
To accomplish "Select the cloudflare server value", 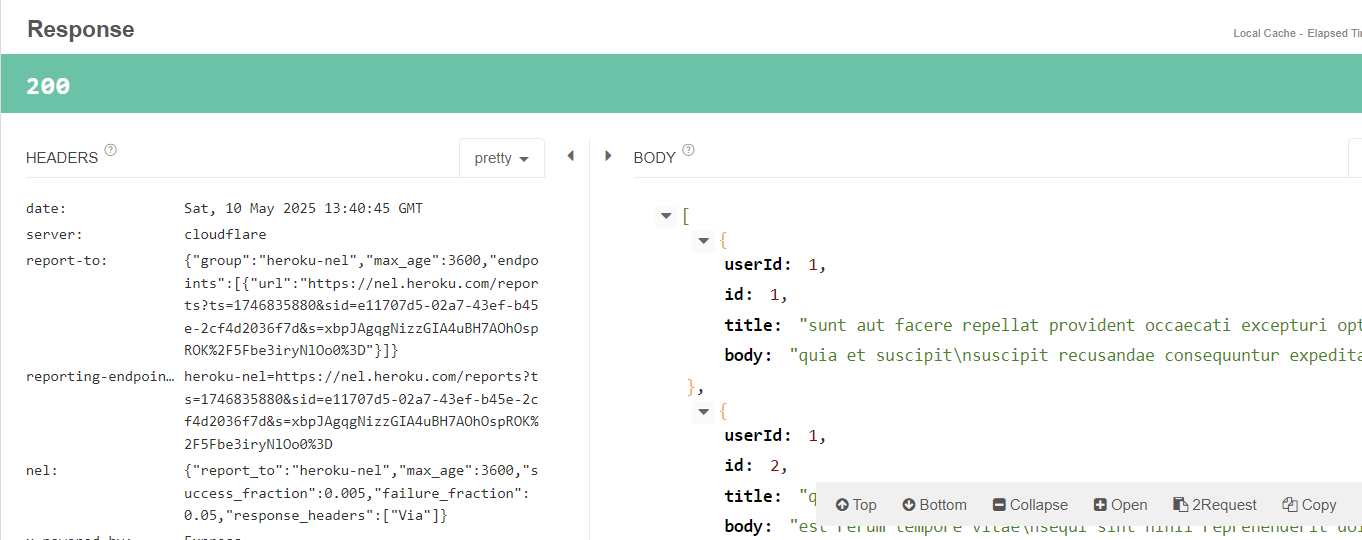I will pos(225,235).
